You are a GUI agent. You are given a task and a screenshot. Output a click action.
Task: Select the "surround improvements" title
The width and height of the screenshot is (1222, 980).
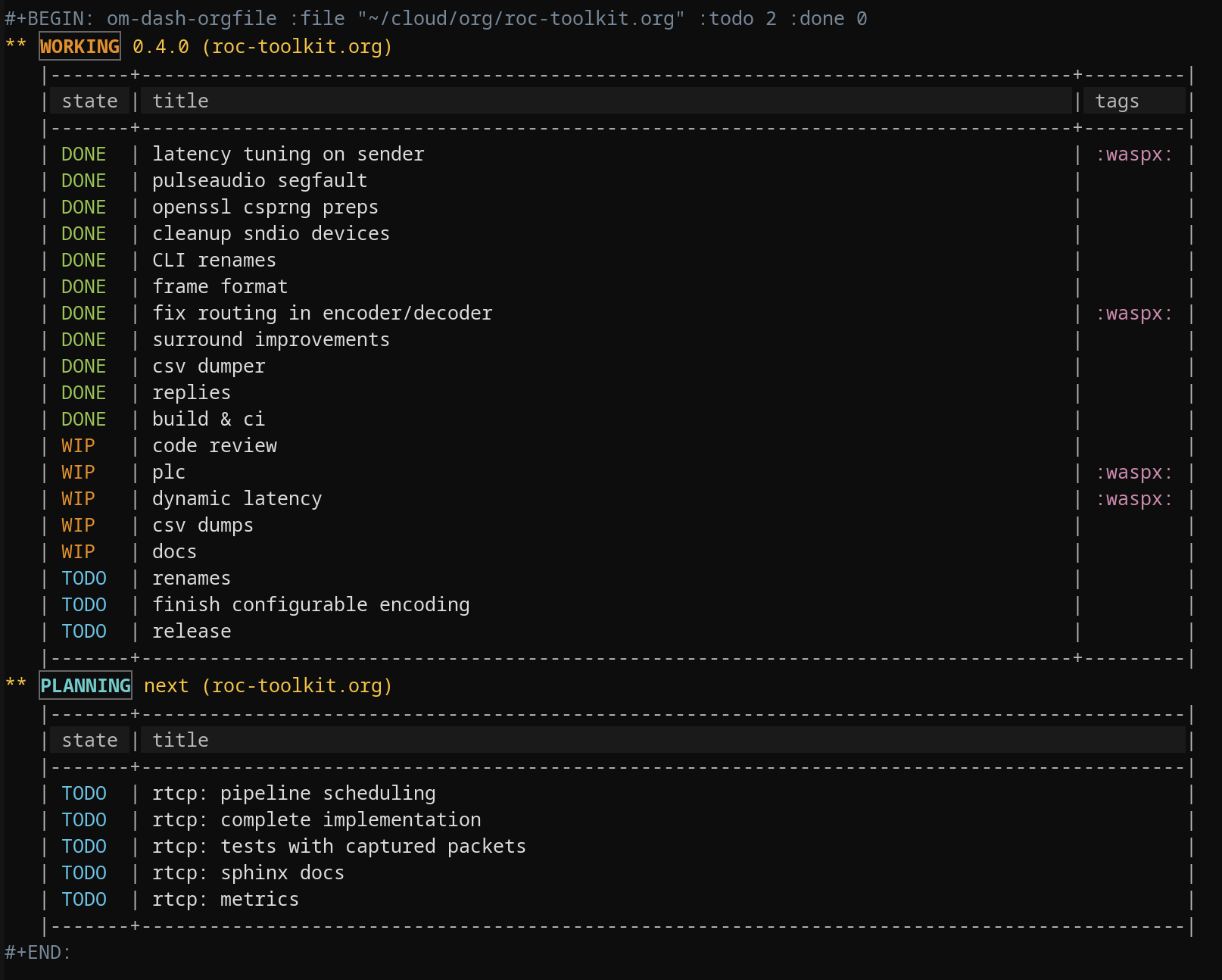click(x=271, y=340)
